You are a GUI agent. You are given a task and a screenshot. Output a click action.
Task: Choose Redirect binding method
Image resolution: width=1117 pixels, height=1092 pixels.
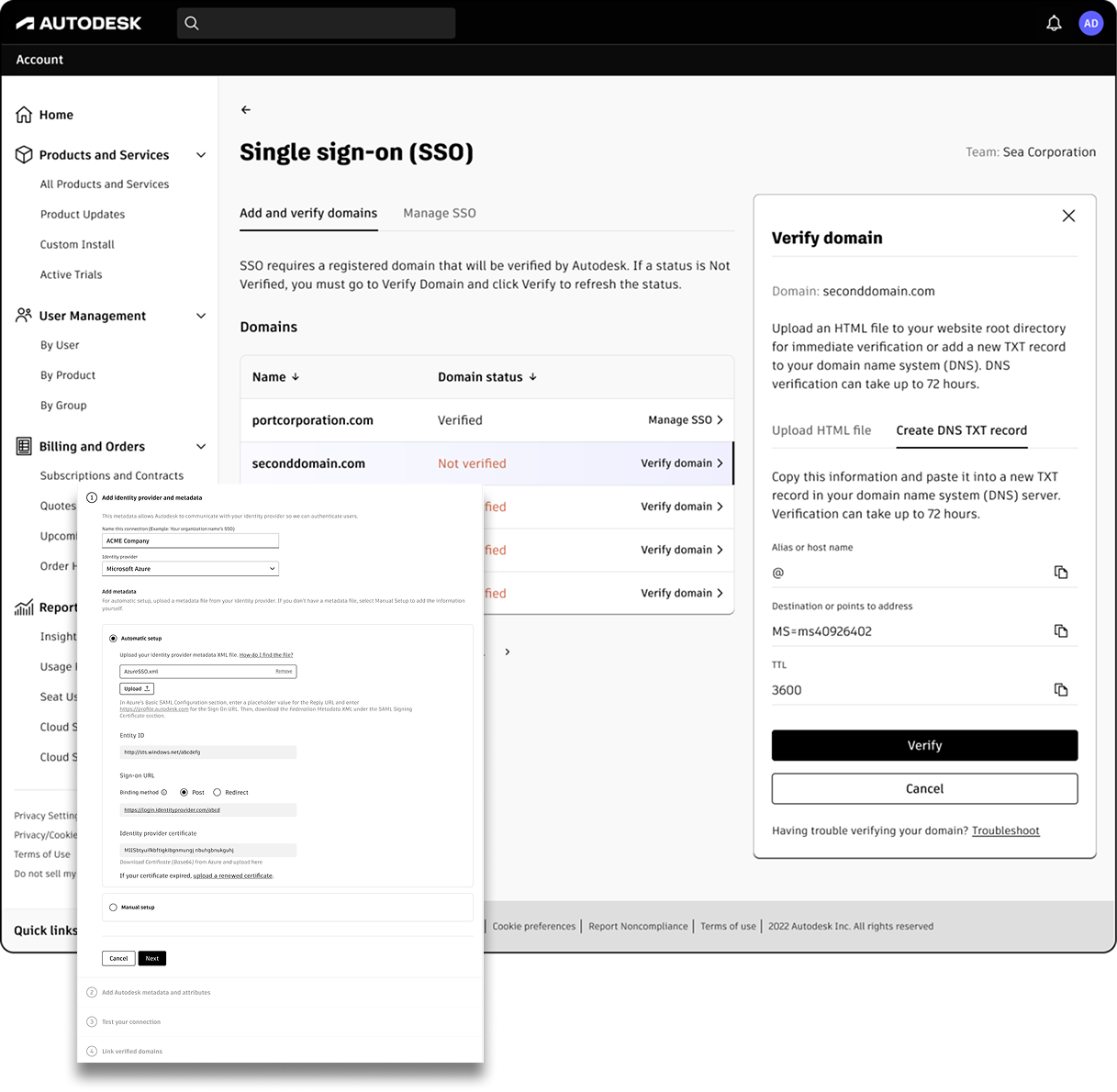tap(217, 793)
